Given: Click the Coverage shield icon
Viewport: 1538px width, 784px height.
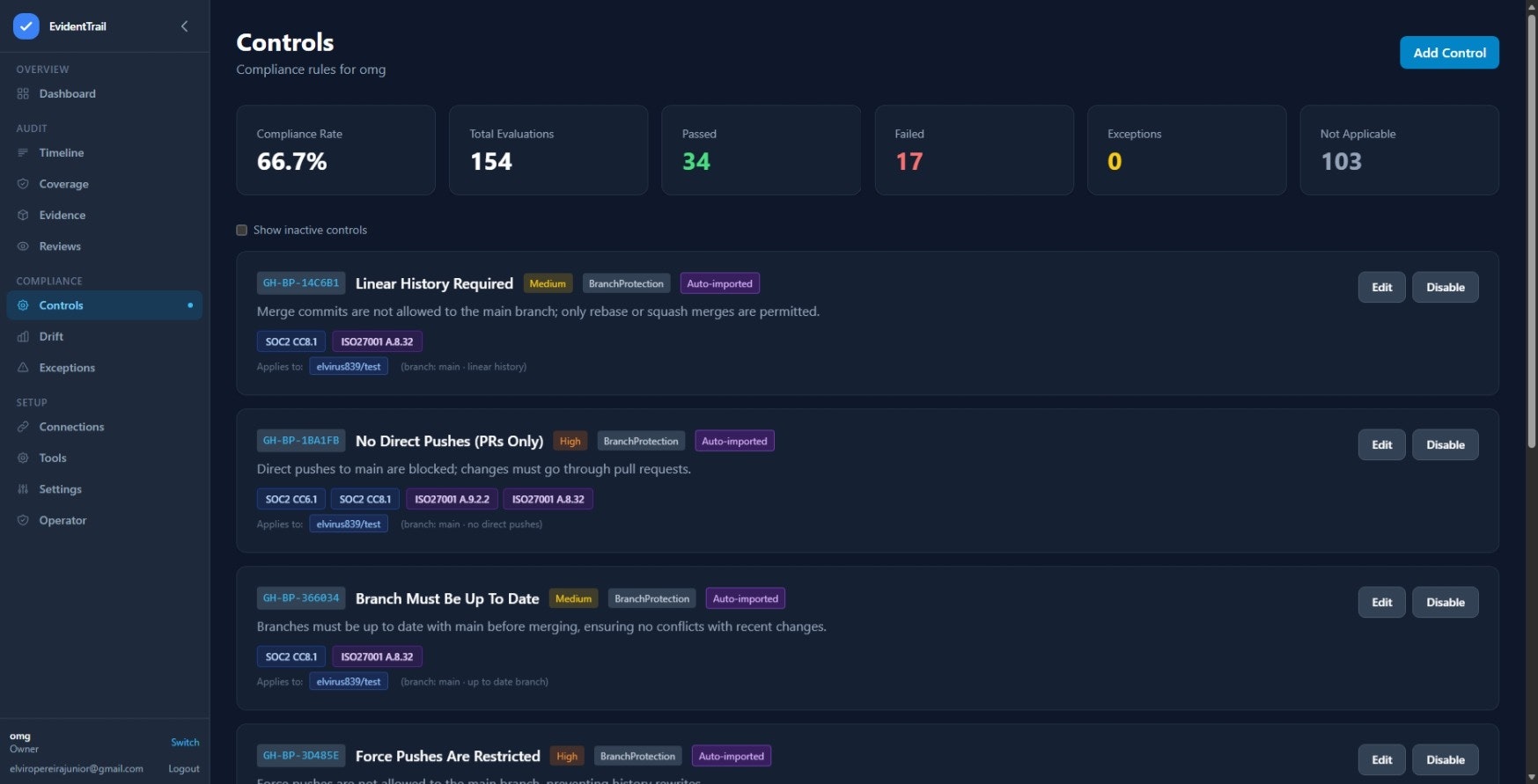Looking at the screenshot, I should coord(23,184).
